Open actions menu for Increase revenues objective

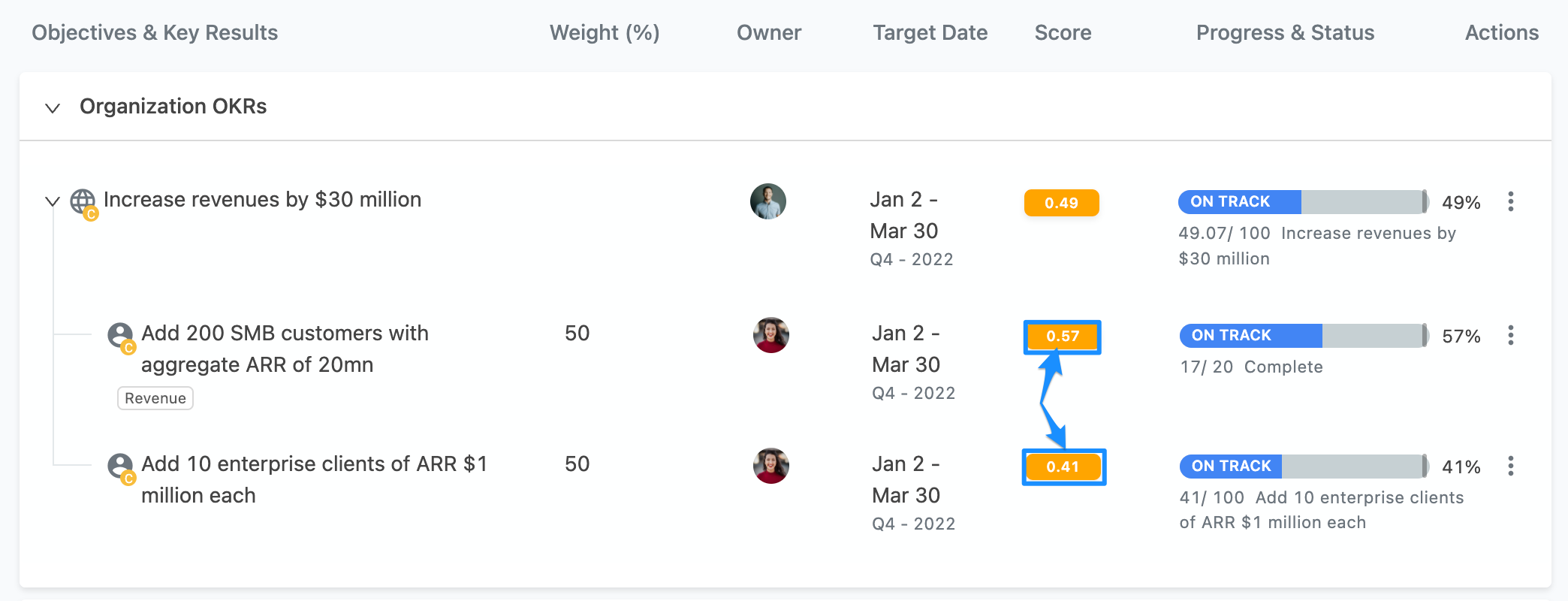pos(1510,201)
